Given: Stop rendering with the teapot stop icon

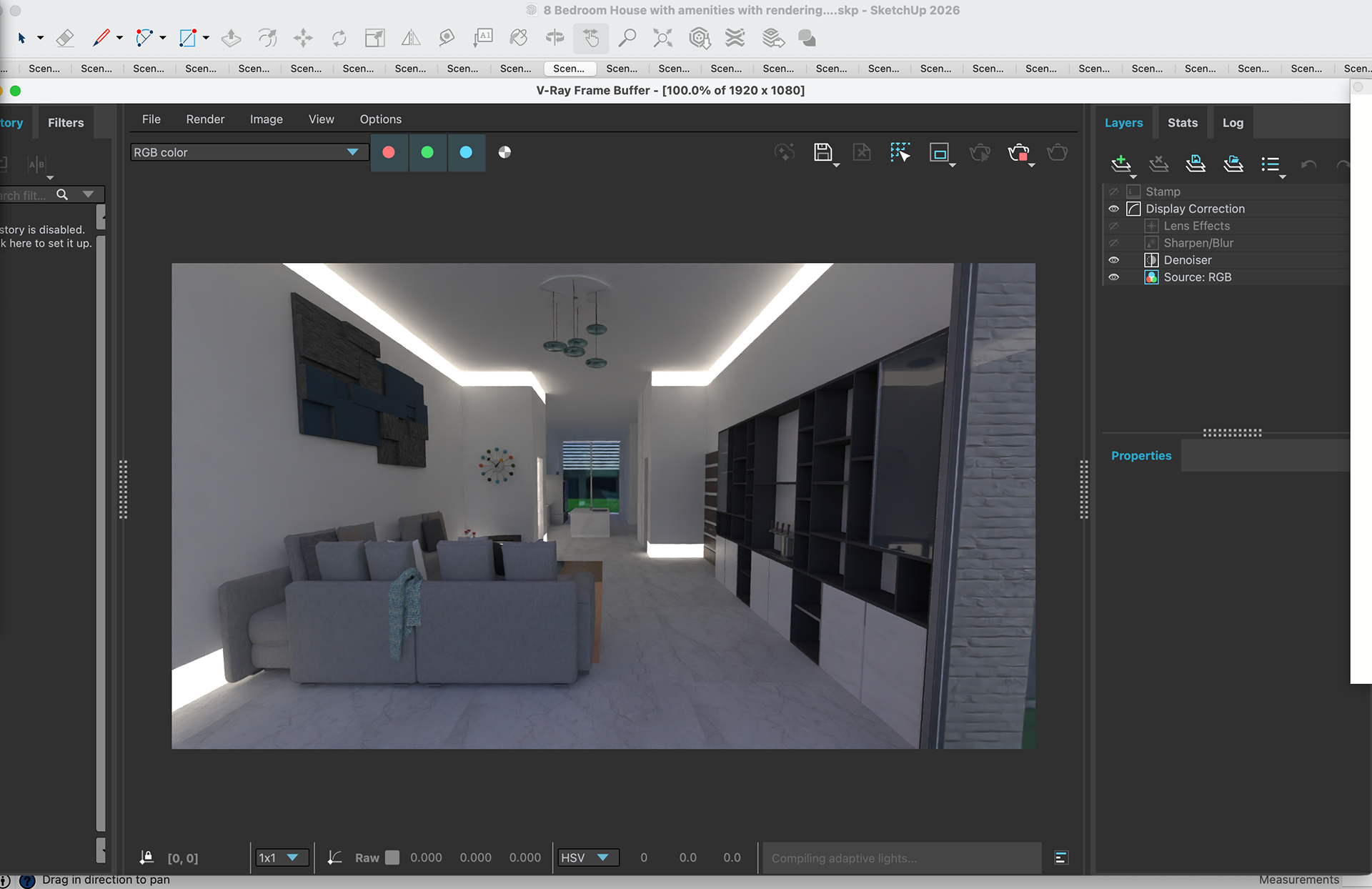Looking at the screenshot, I should [x=1018, y=152].
